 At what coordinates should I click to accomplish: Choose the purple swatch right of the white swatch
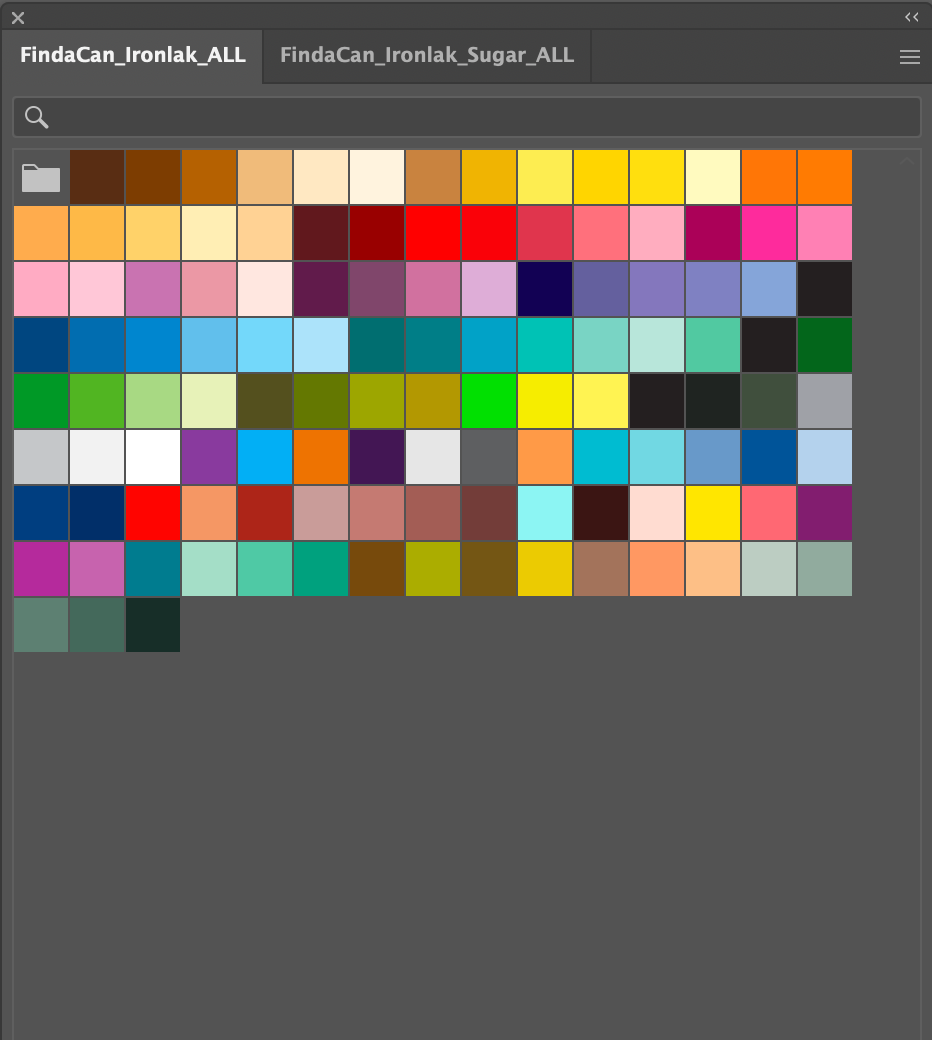click(x=209, y=457)
